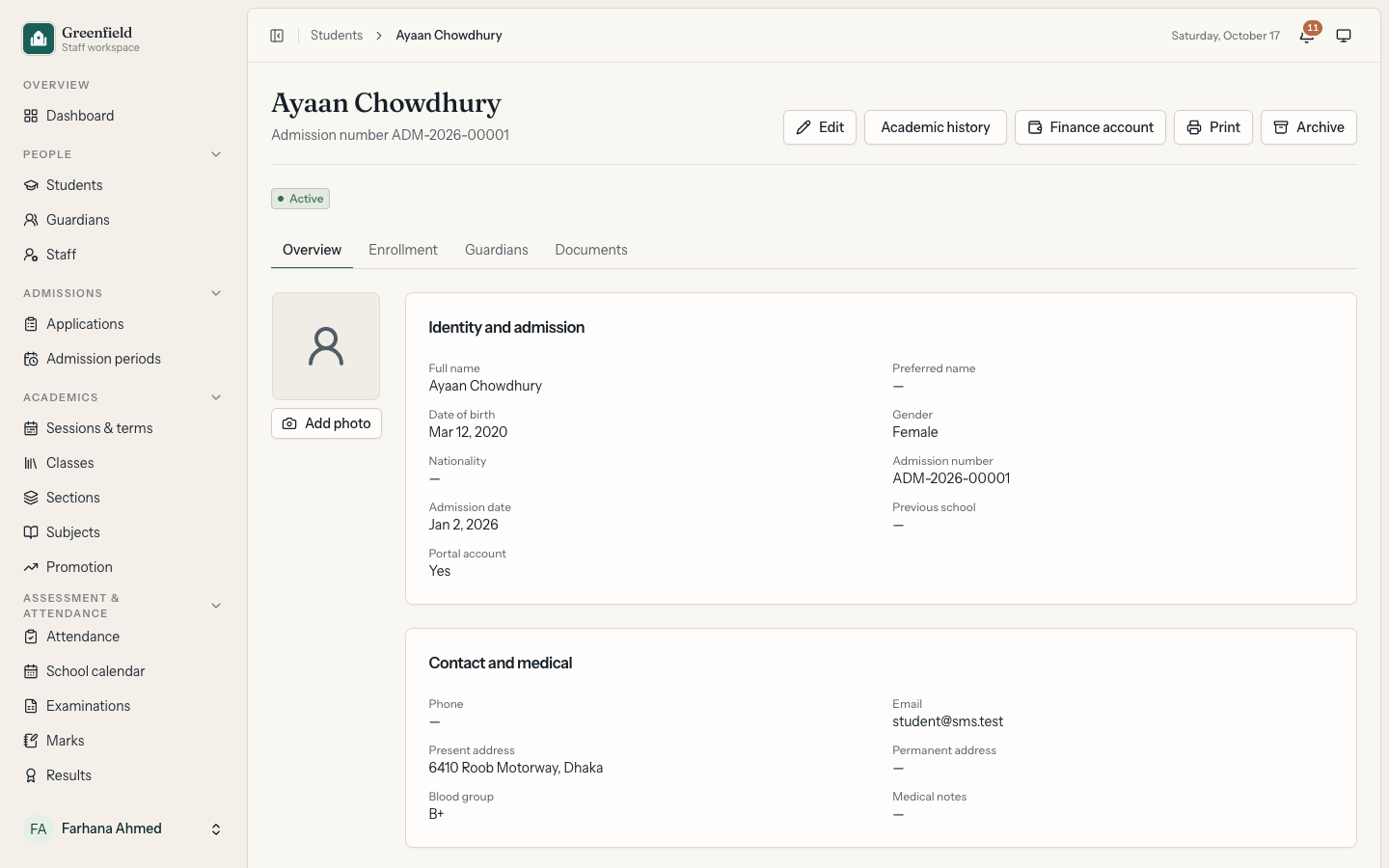The width and height of the screenshot is (1389, 868).
Task: Open Promotion in sidebar
Action: pos(123,567)
